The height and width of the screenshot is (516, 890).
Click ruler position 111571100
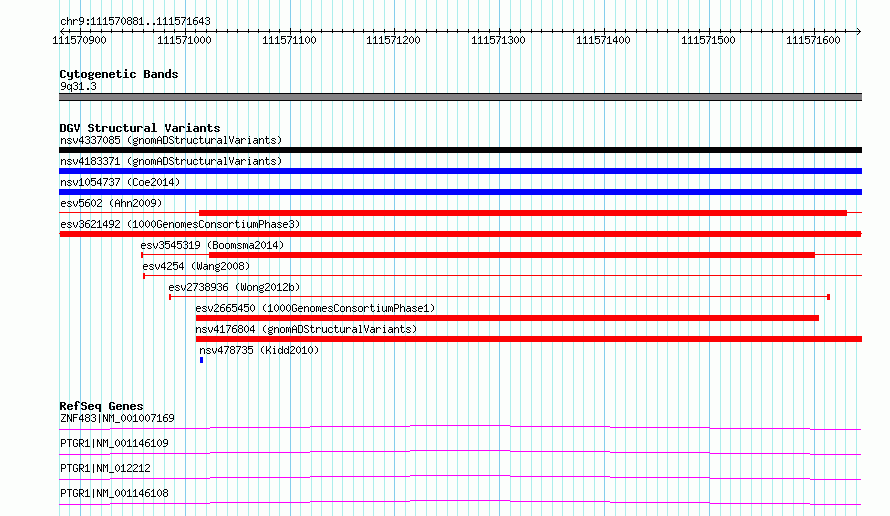click(289, 40)
